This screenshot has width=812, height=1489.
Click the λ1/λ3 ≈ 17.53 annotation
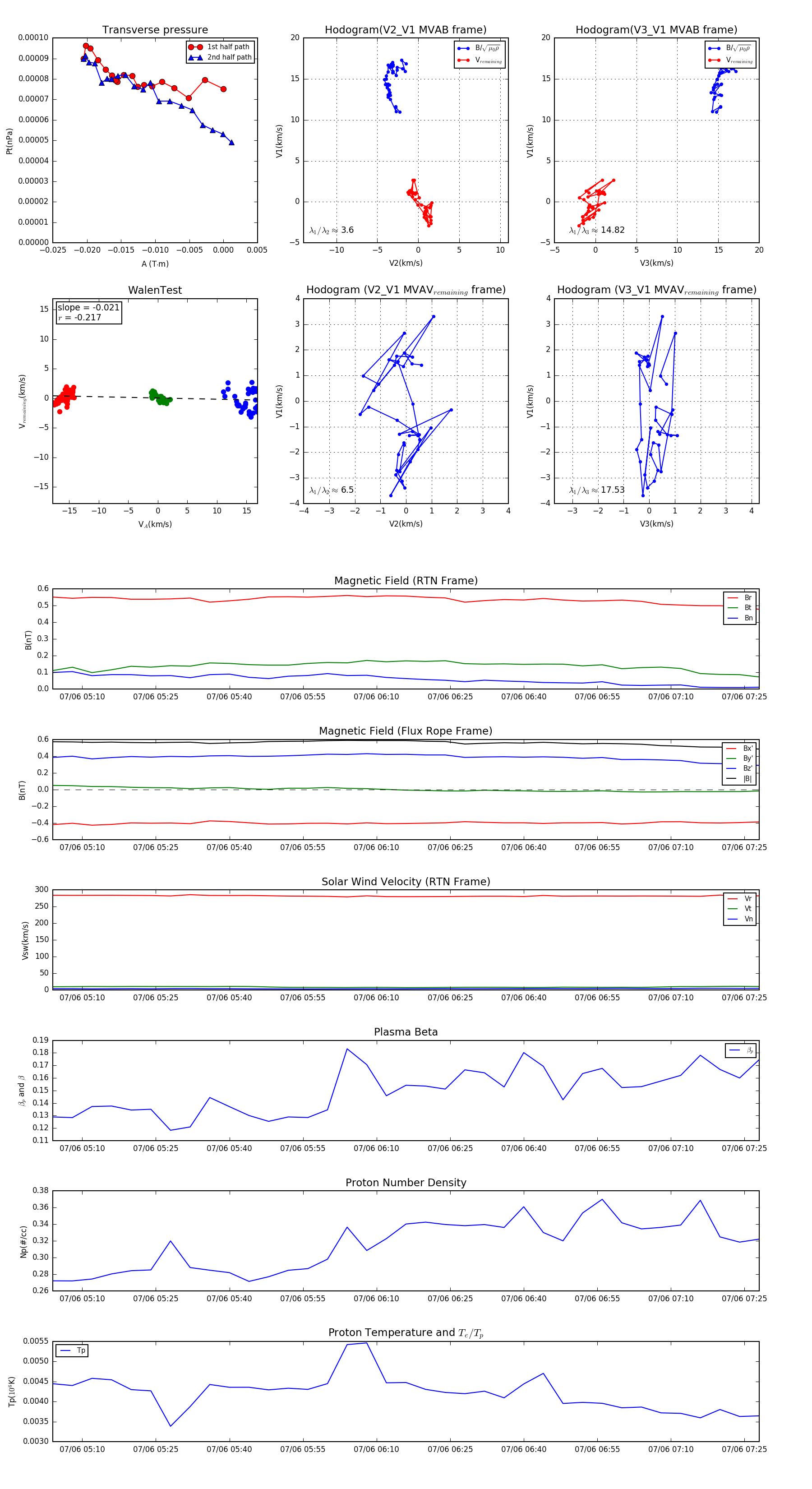pos(597,490)
